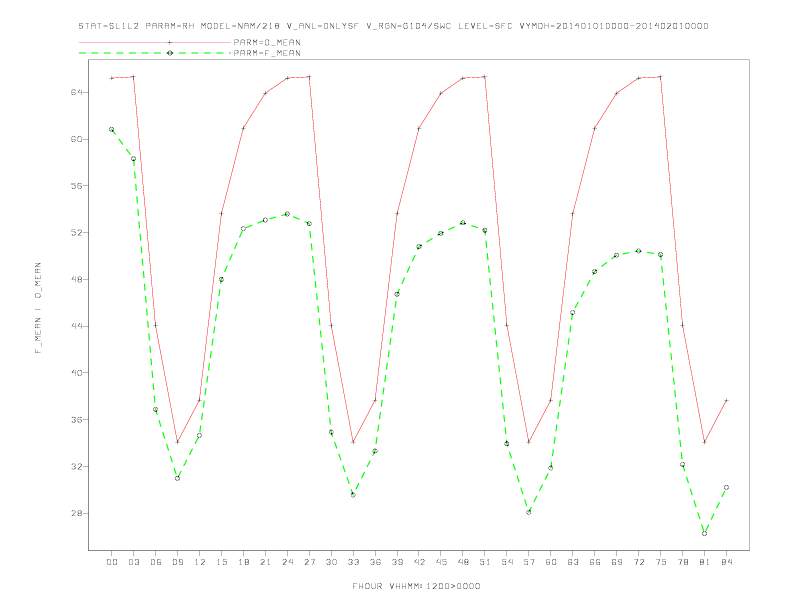The width and height of the screenshot is (792, 612).
Task: Select green F_MEAN circle marker at hour 24
Action: [287, 214]
